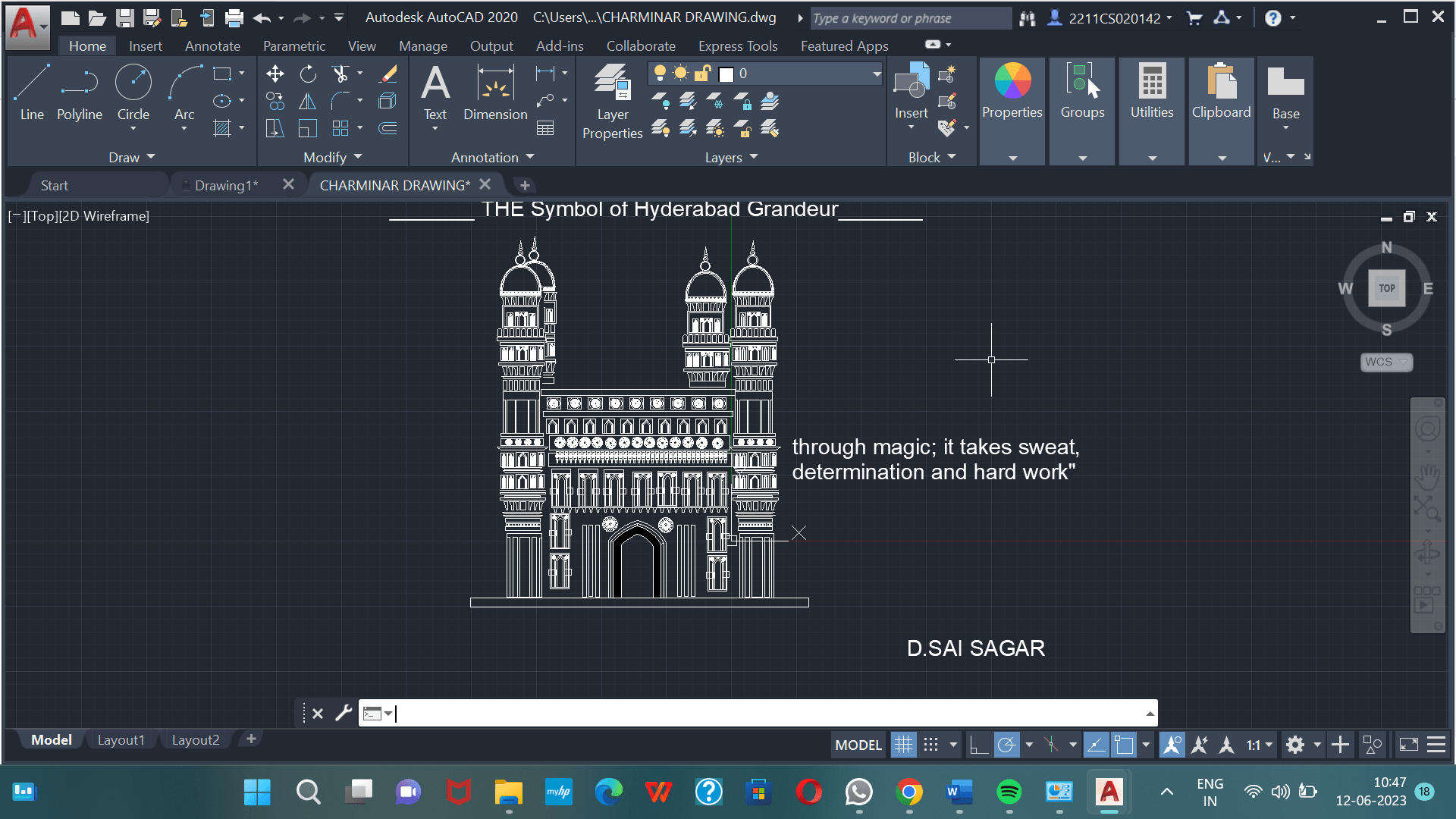Viewport: 1456px width, 819px height.
Task: Toggle ortho mode restriction
Action: pos(978,745)
